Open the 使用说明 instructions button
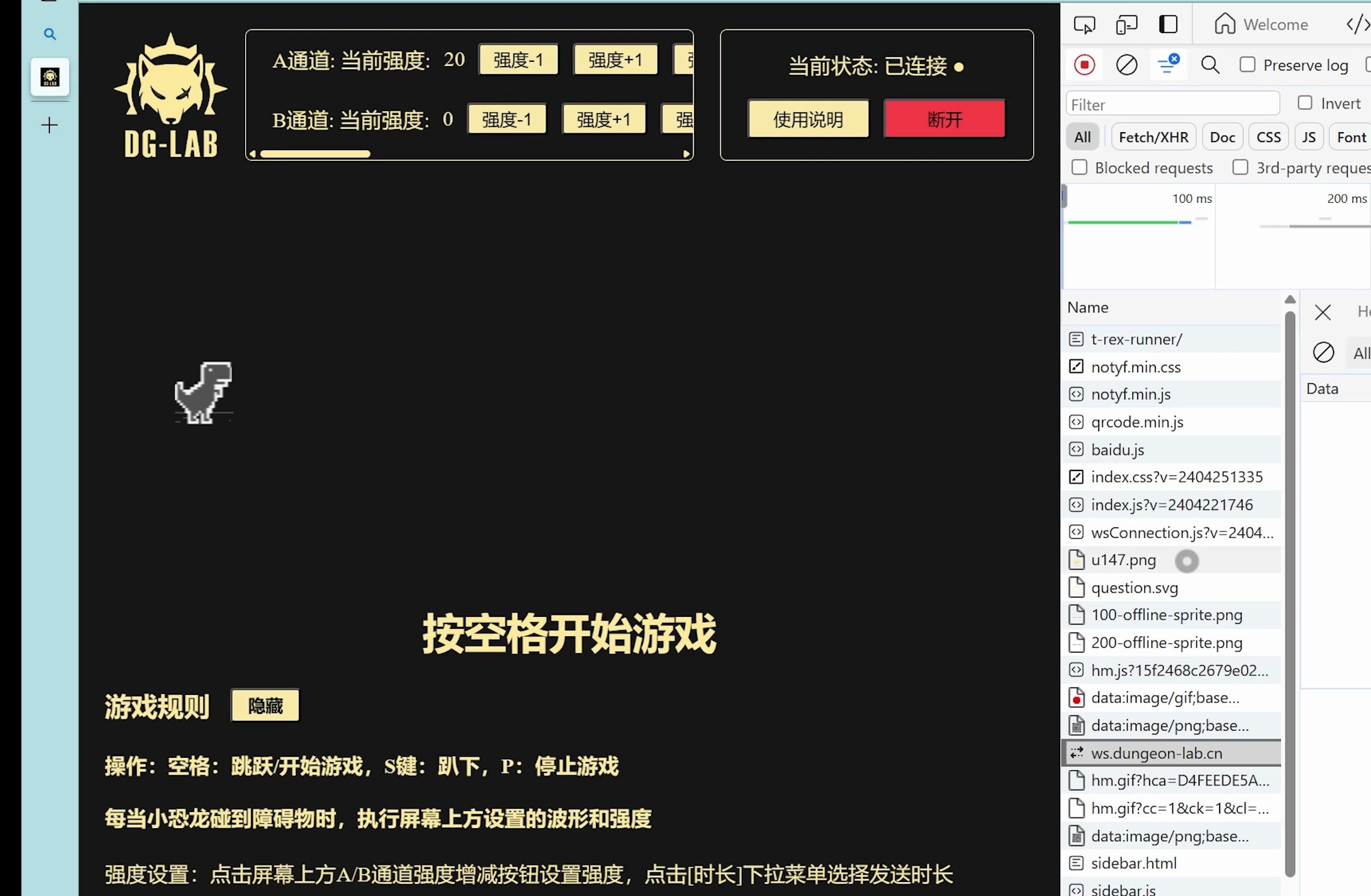The width and height of the screenshot is (1371, 896). 808,119
